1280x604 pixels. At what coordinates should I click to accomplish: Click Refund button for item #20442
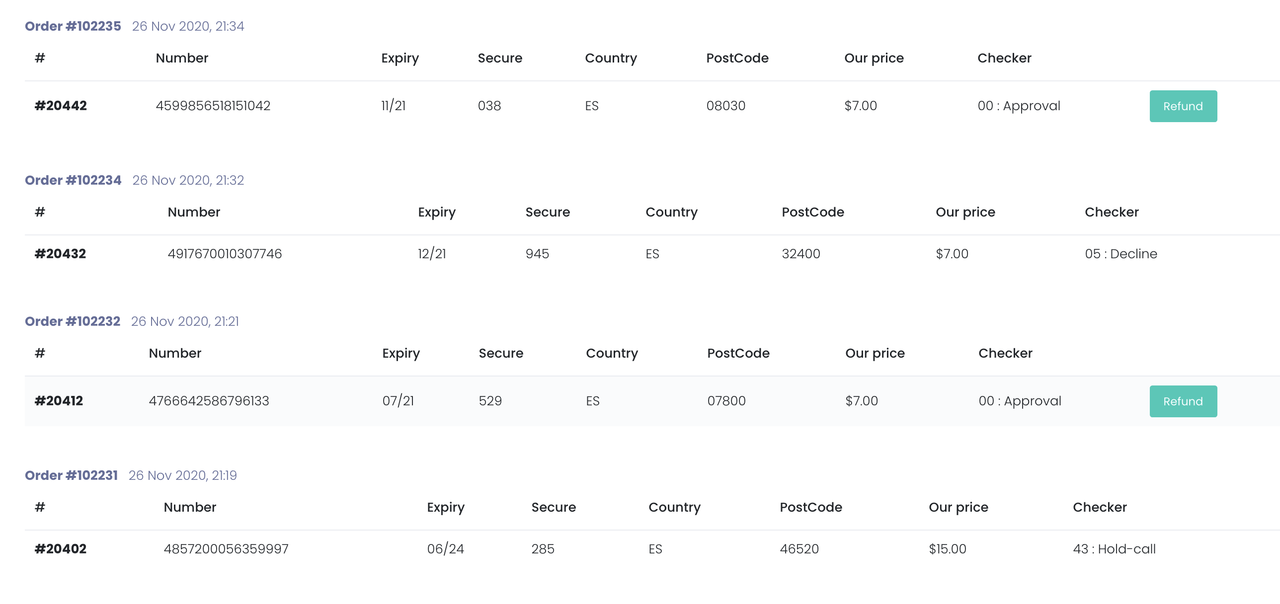click(1183, 106)
